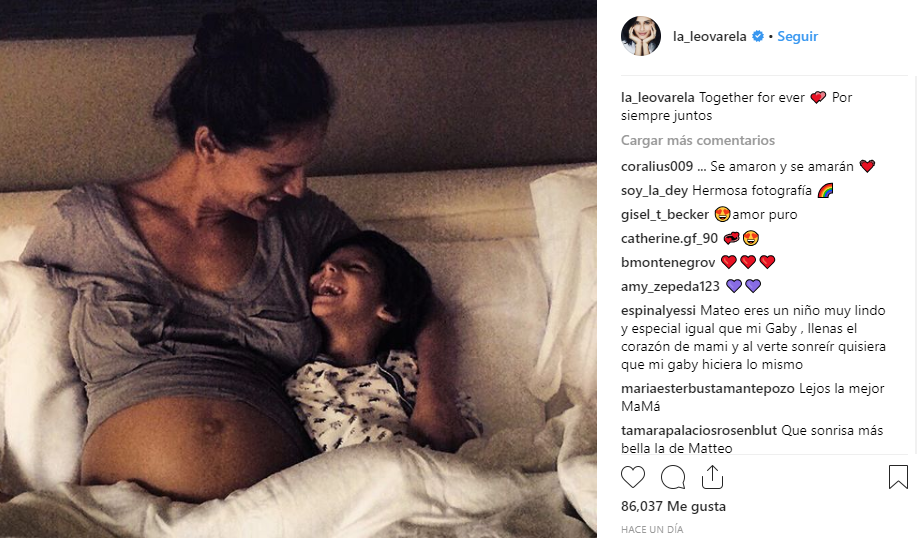The width and height of the screenshot is (917, 538).
Task: Open comments with the speech bubble icon
Action: point(673,477)
